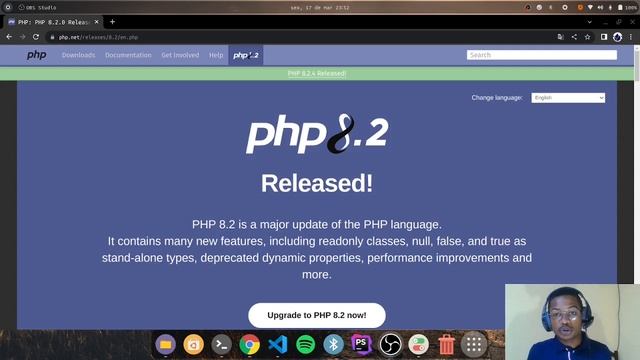Bookmark this page with the star icon
The height and width of the screenshot is (360, 640).
coord(587,37)
